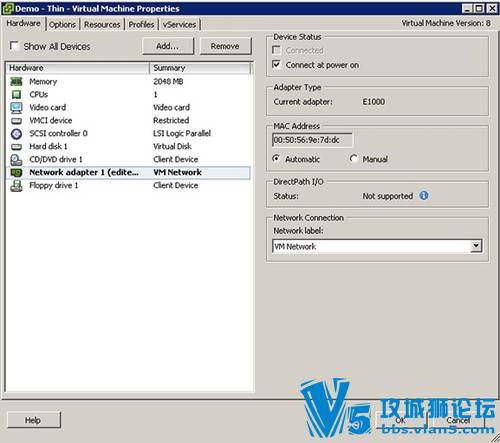Select the CPUs chip icon
Viewport: 500px width, 443px height.
click(x=16, y=94)
